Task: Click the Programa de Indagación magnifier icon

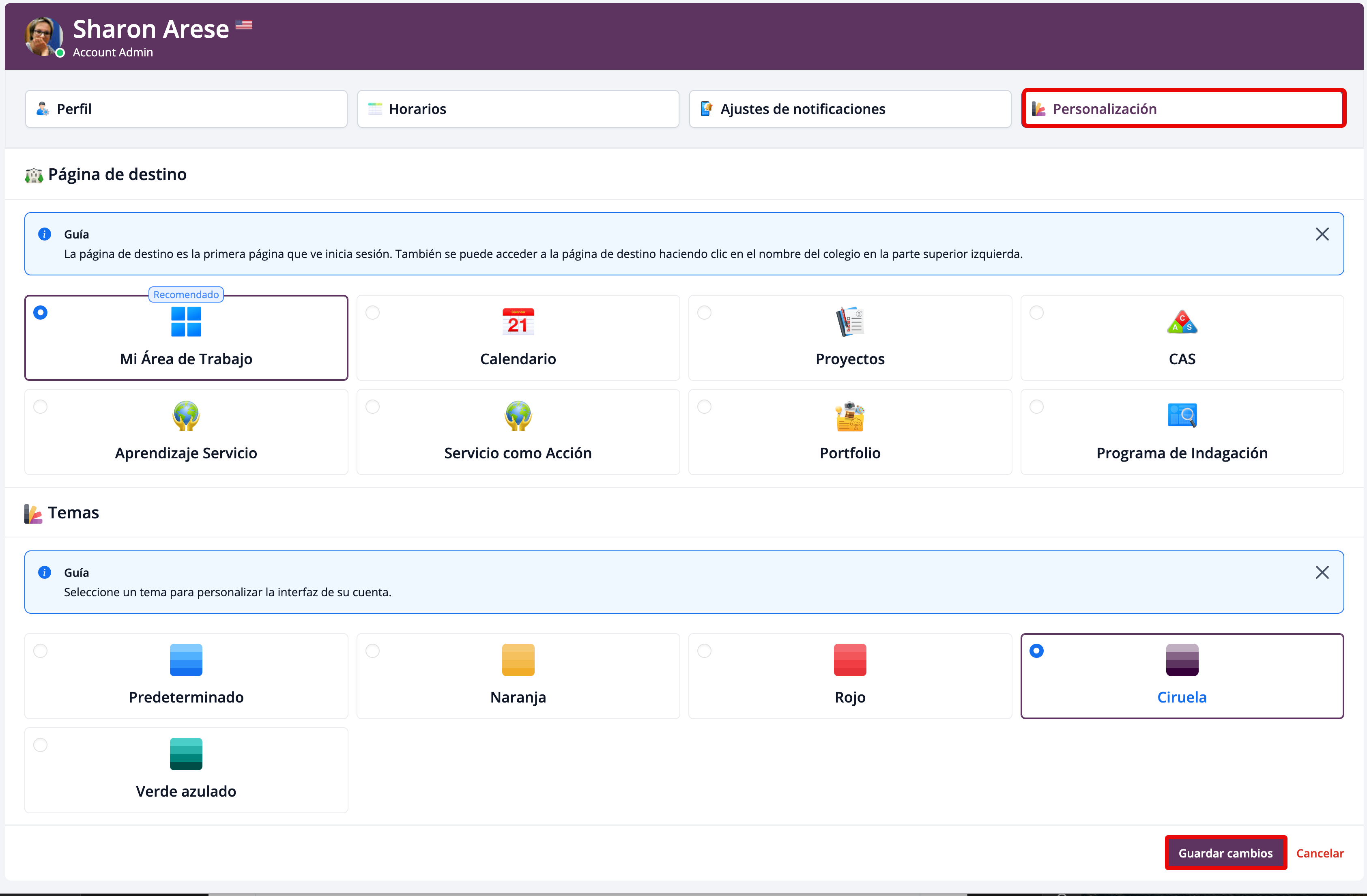Action: coord(1182,416)
